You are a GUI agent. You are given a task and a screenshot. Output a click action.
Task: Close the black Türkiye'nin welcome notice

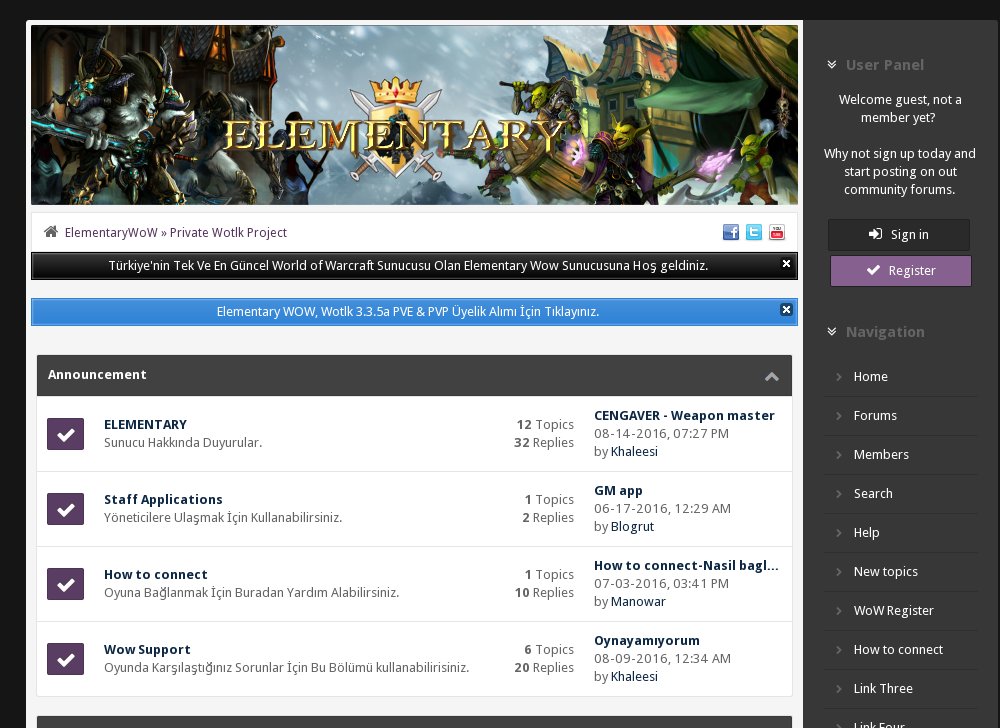coord(786,263)
